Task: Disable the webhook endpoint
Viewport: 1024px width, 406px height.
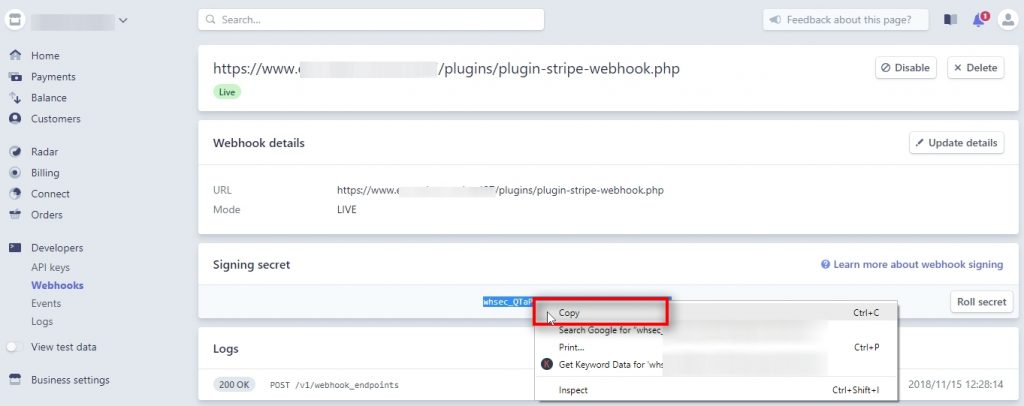Action: (x=905, y=68)
